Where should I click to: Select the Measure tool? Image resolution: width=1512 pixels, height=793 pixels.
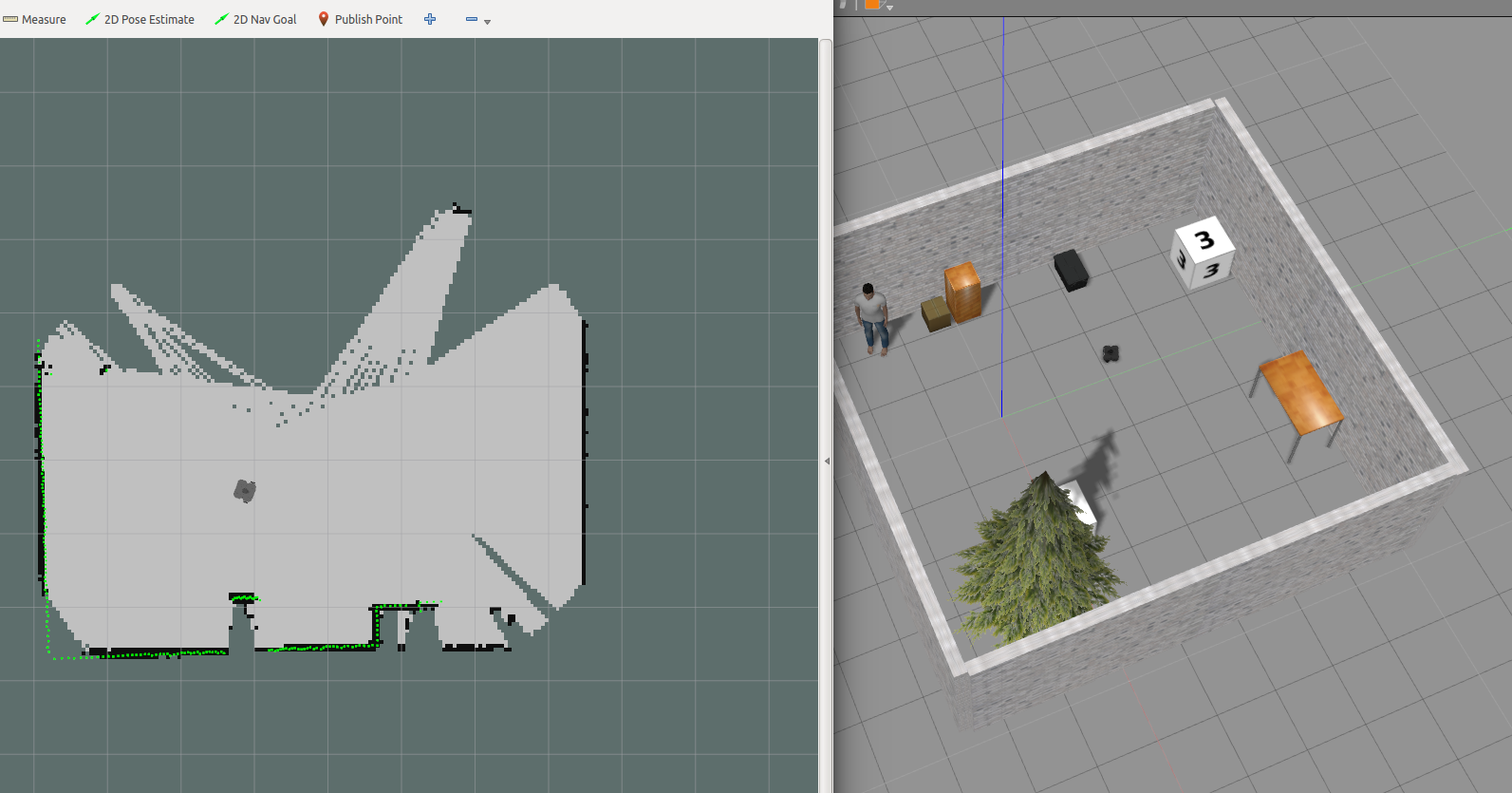click(34, 19)
